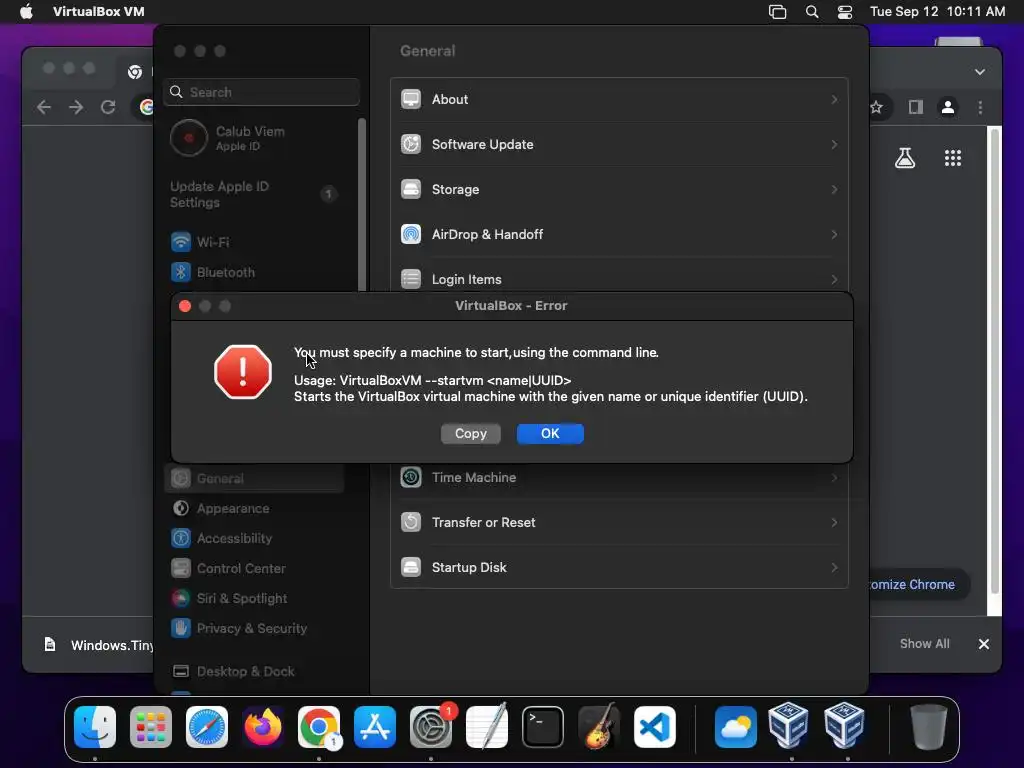
Task: Open Spotlight search in the menu bar
Action: click(x=812, y=12)
